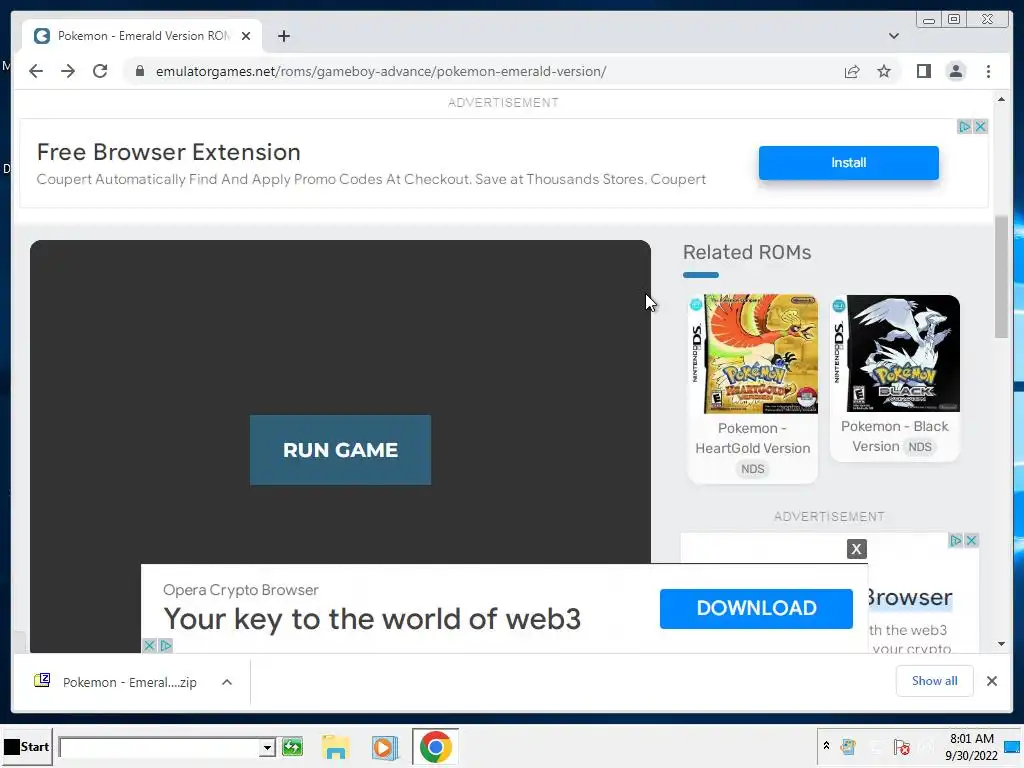
Task: Click the page vertical scrollbar thumb
Action: click(1001, 278)
